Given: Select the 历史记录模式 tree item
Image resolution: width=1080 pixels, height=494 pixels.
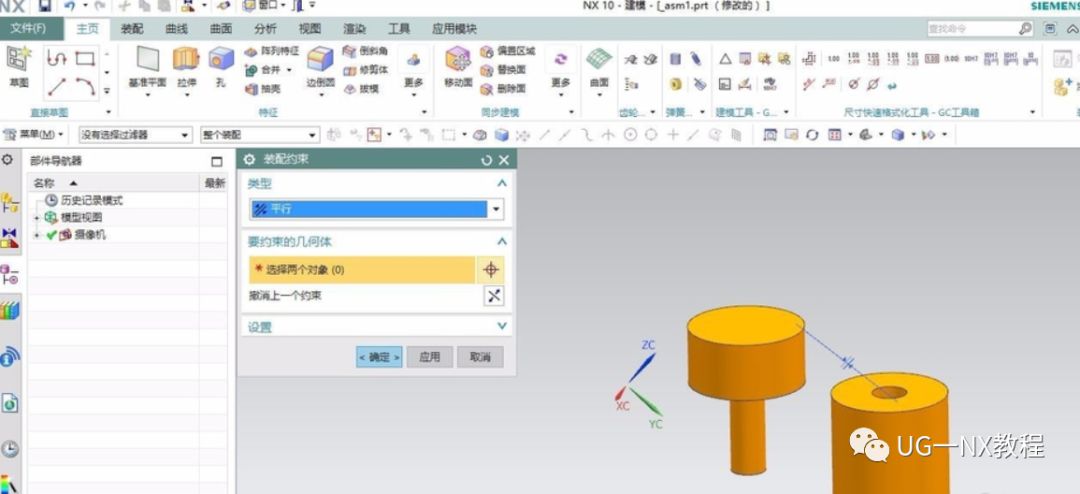Looking at the screenshot, I should (92, 200).
